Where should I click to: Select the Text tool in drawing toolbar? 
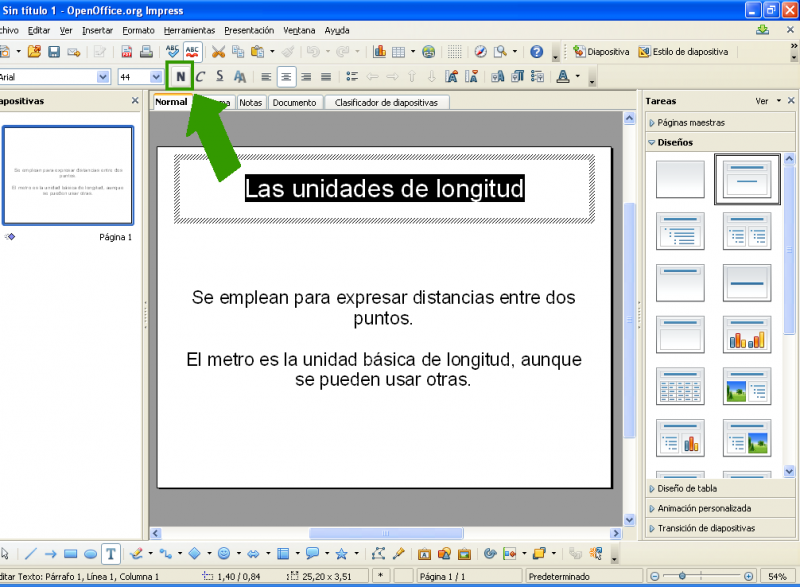pos(110,553)
